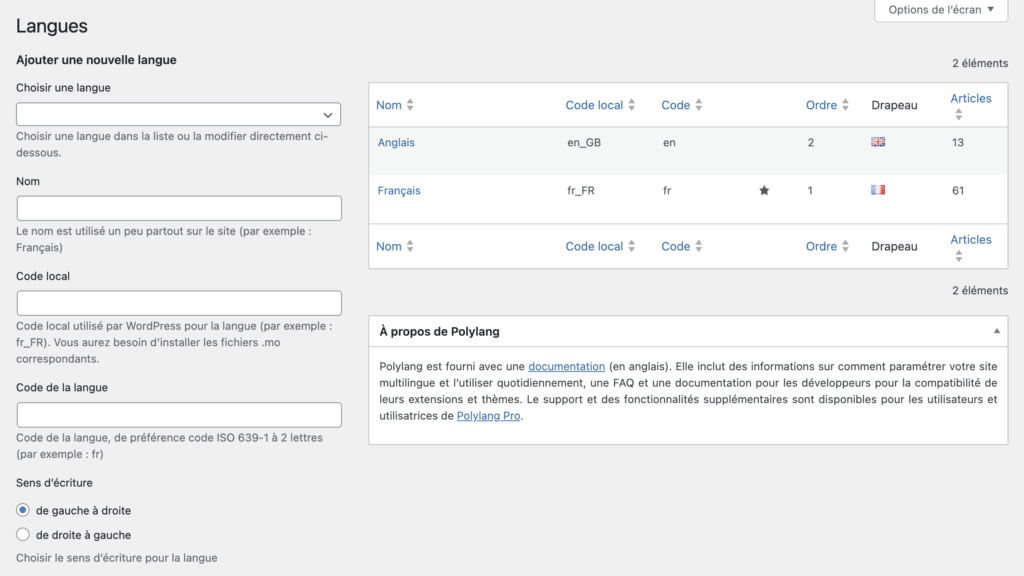The height and width of the screenshot is (576, 1024).
Task: Open the Polylang documentation link
Action: (566, 367)
